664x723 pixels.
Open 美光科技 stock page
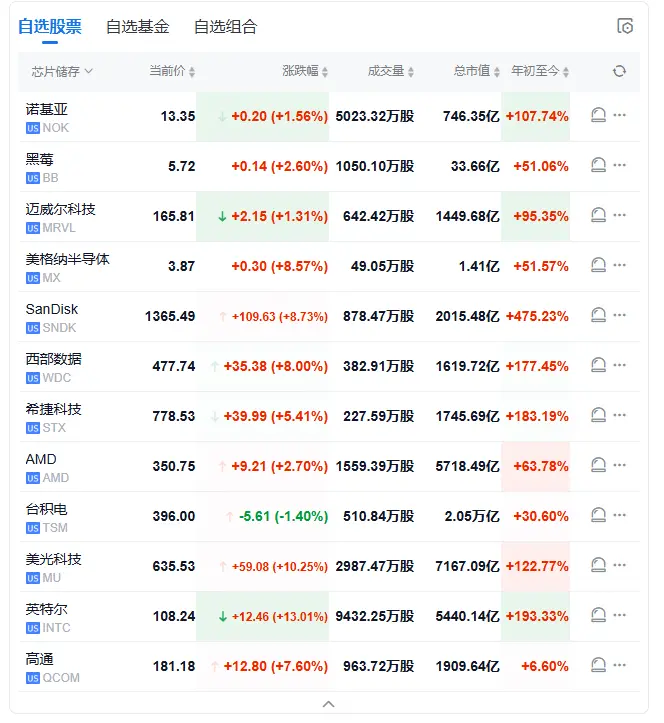[53, 559]
